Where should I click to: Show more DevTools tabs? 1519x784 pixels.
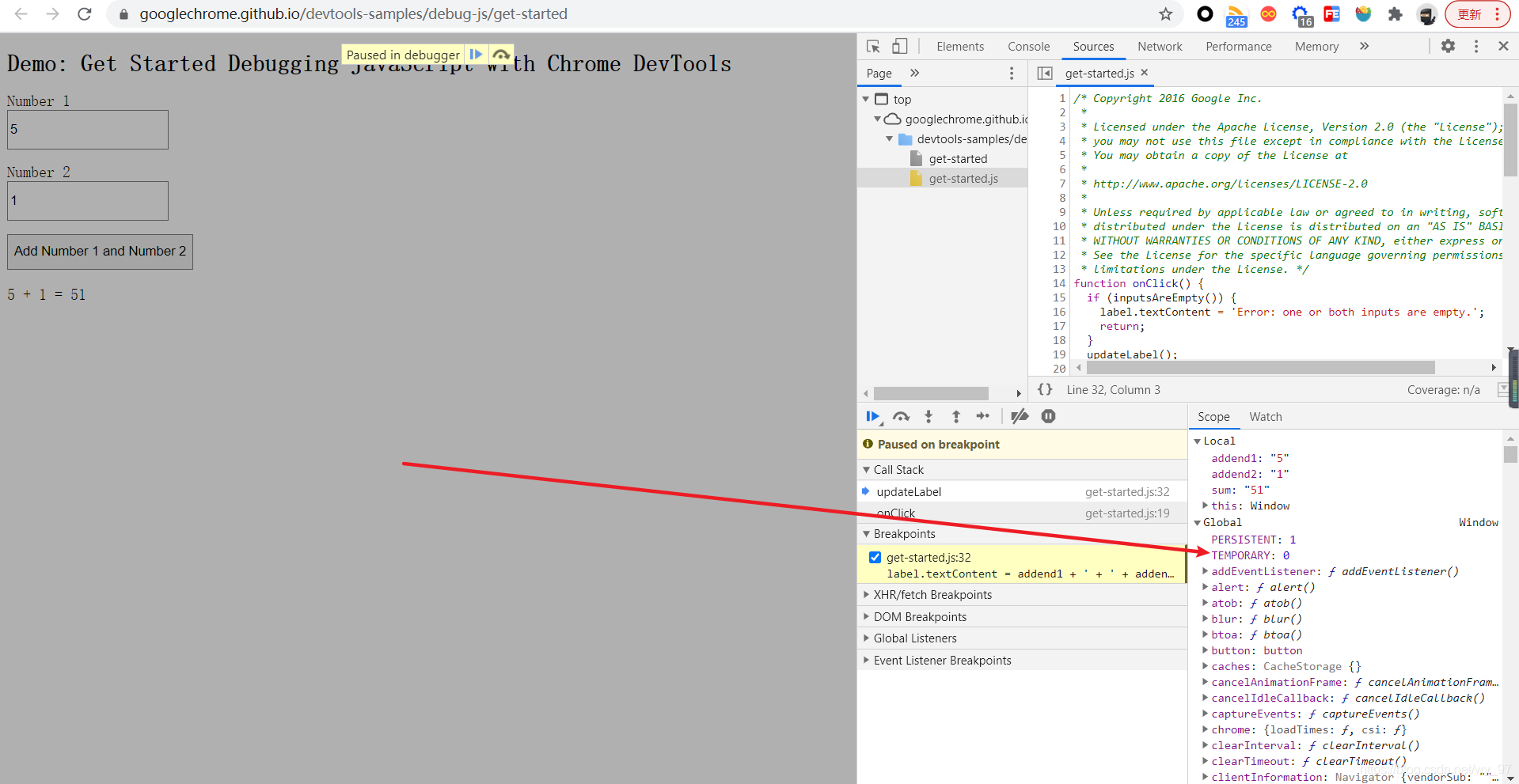[x=1364, y=47]
